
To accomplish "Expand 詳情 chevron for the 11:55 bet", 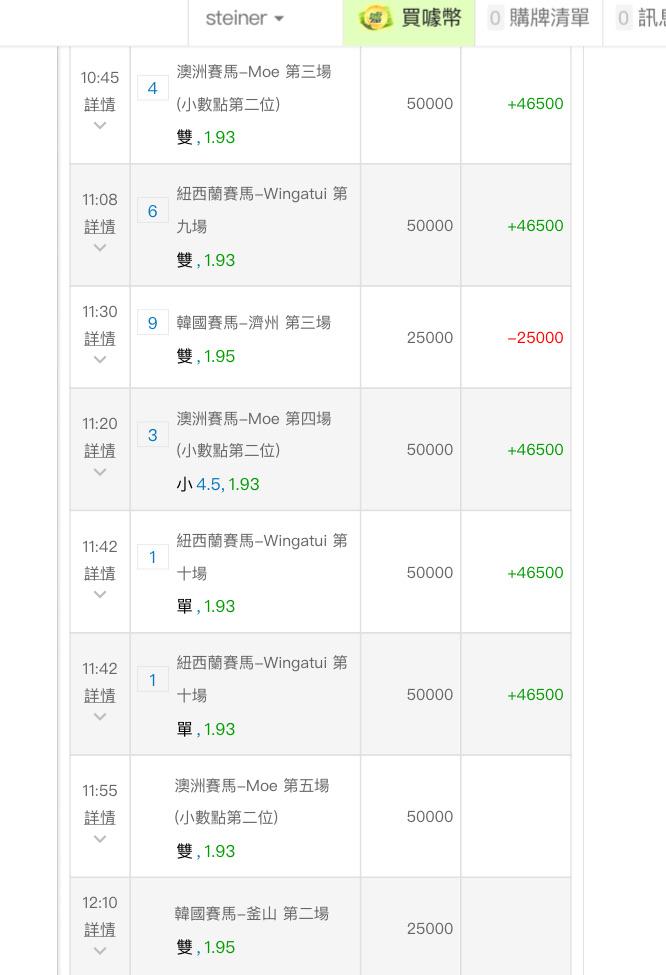I will (100, 839).
